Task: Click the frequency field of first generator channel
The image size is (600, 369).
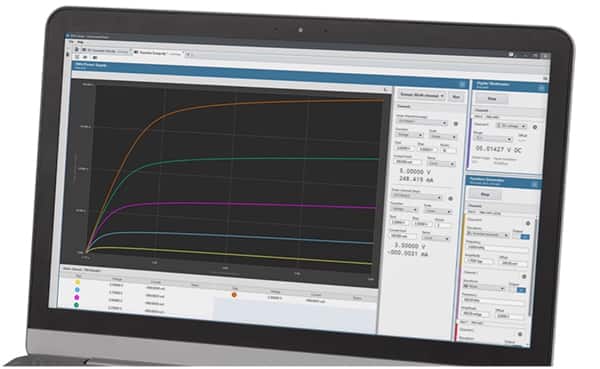Action: click(x=496, y=248)
